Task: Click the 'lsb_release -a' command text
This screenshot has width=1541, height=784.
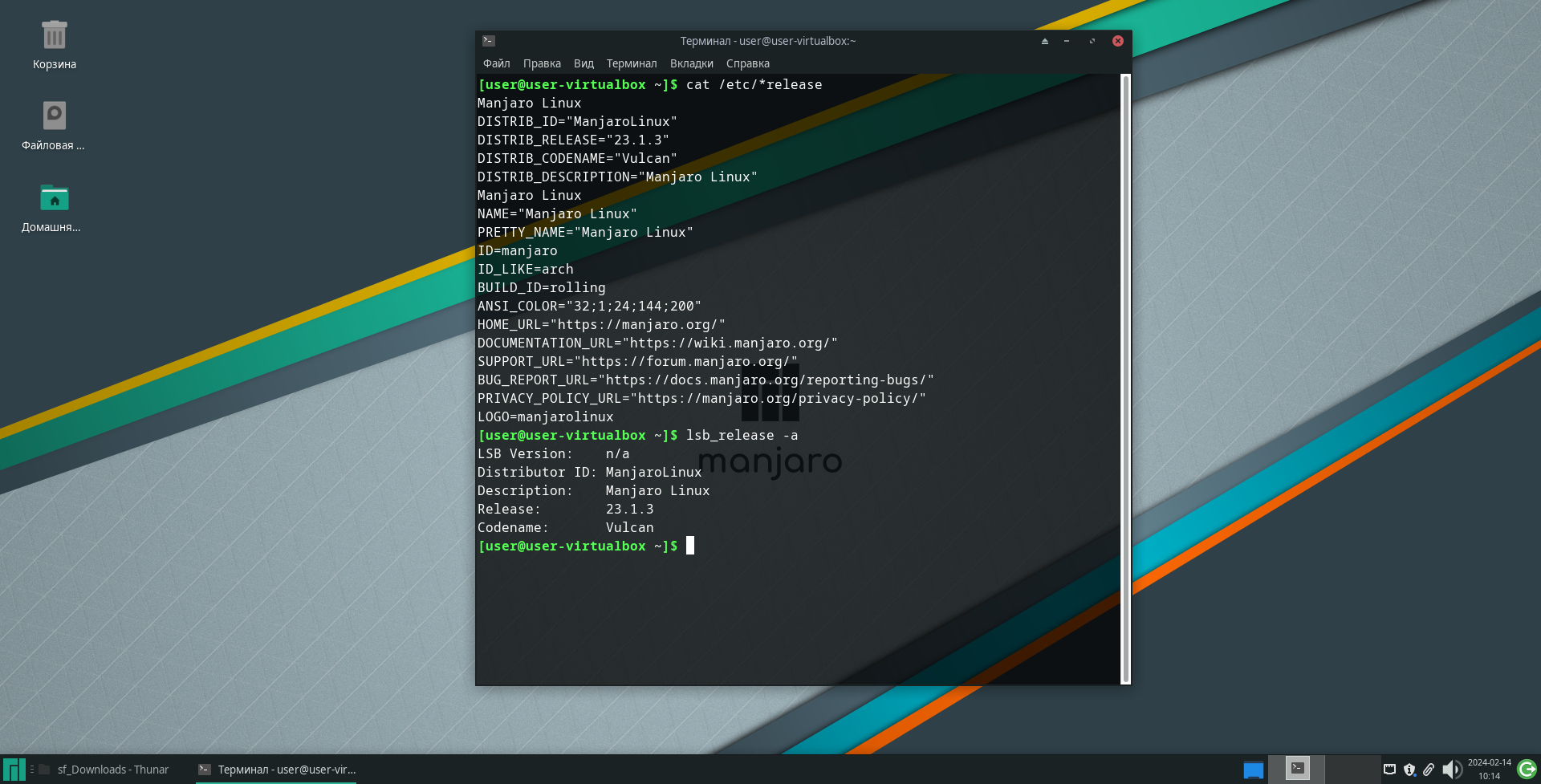Action: 742,436
